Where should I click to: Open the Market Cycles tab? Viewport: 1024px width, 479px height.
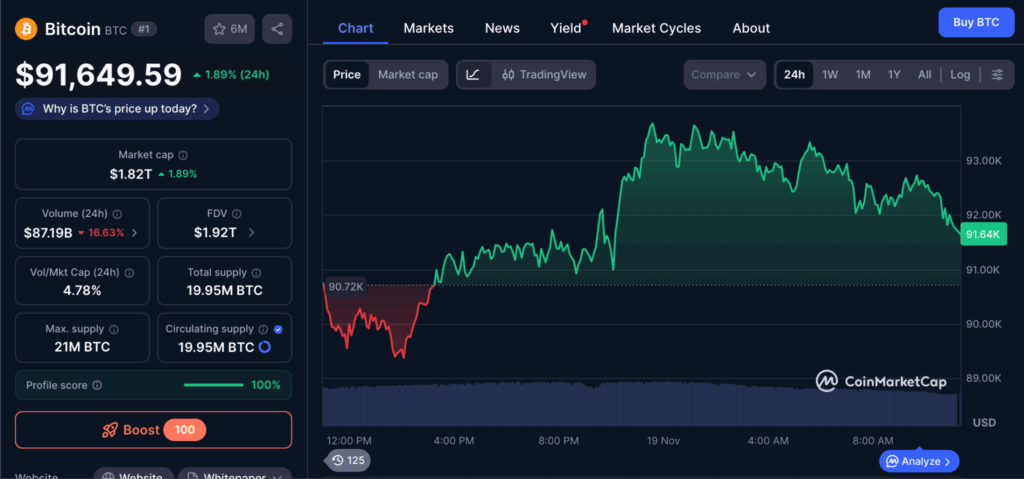[656, 28]
